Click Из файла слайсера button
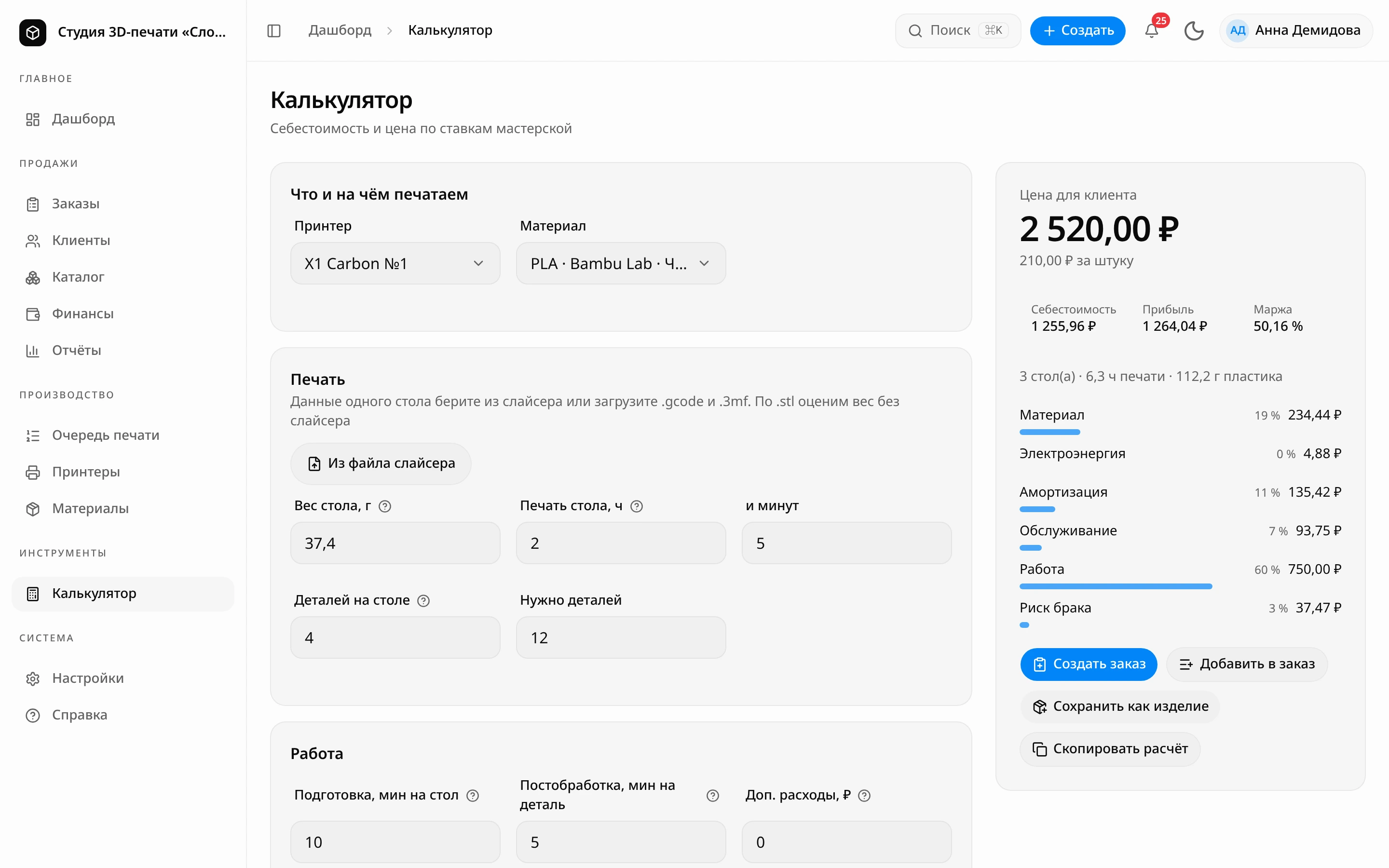The image size is (1389, 868). coord(381,464)
